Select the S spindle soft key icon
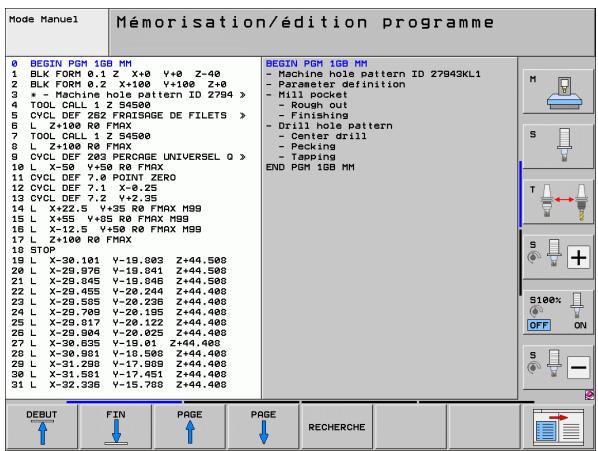Screen dimensions: 598x451 coord(557,146)
